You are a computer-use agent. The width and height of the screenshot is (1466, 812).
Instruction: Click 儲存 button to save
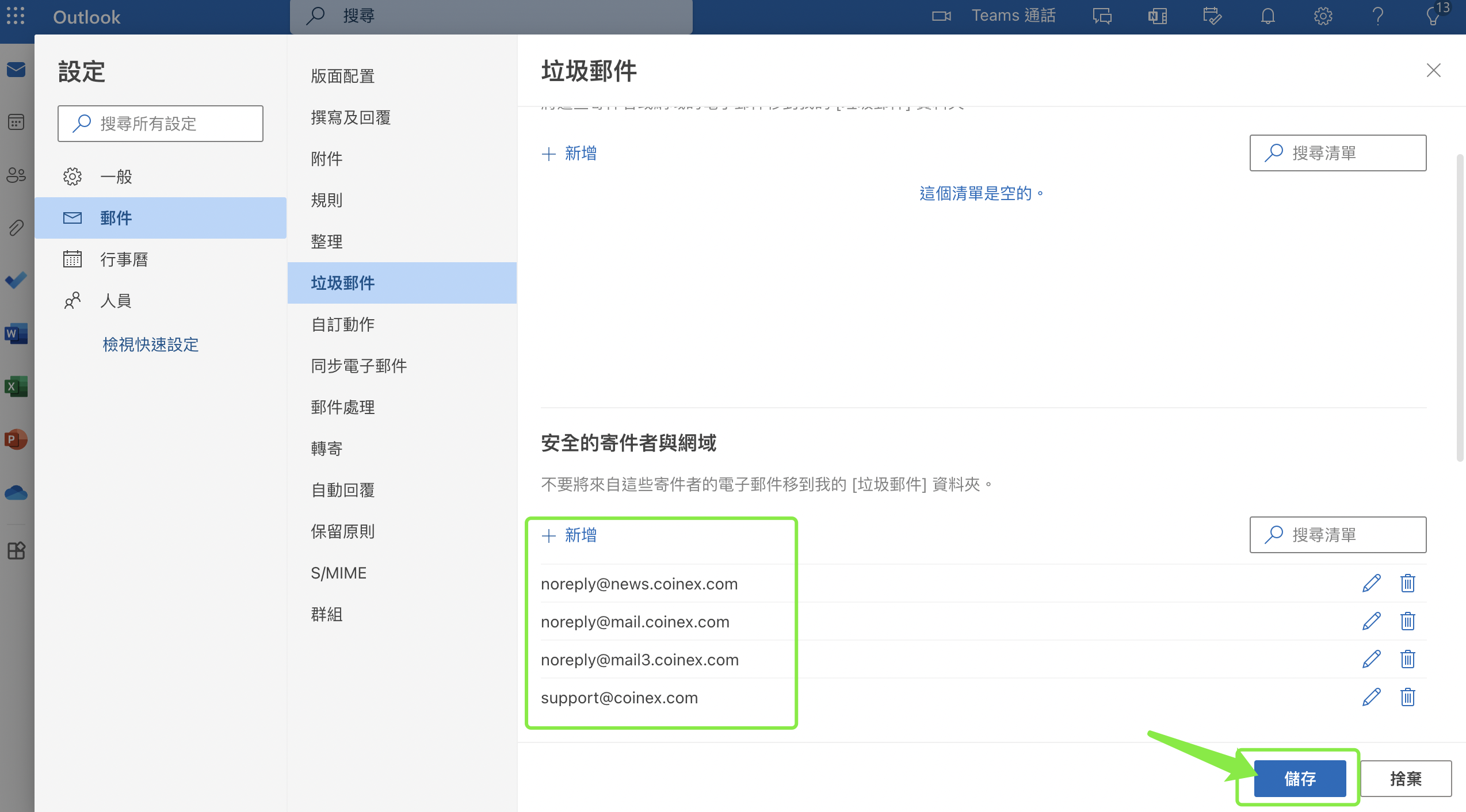[x=1300, y=779]
